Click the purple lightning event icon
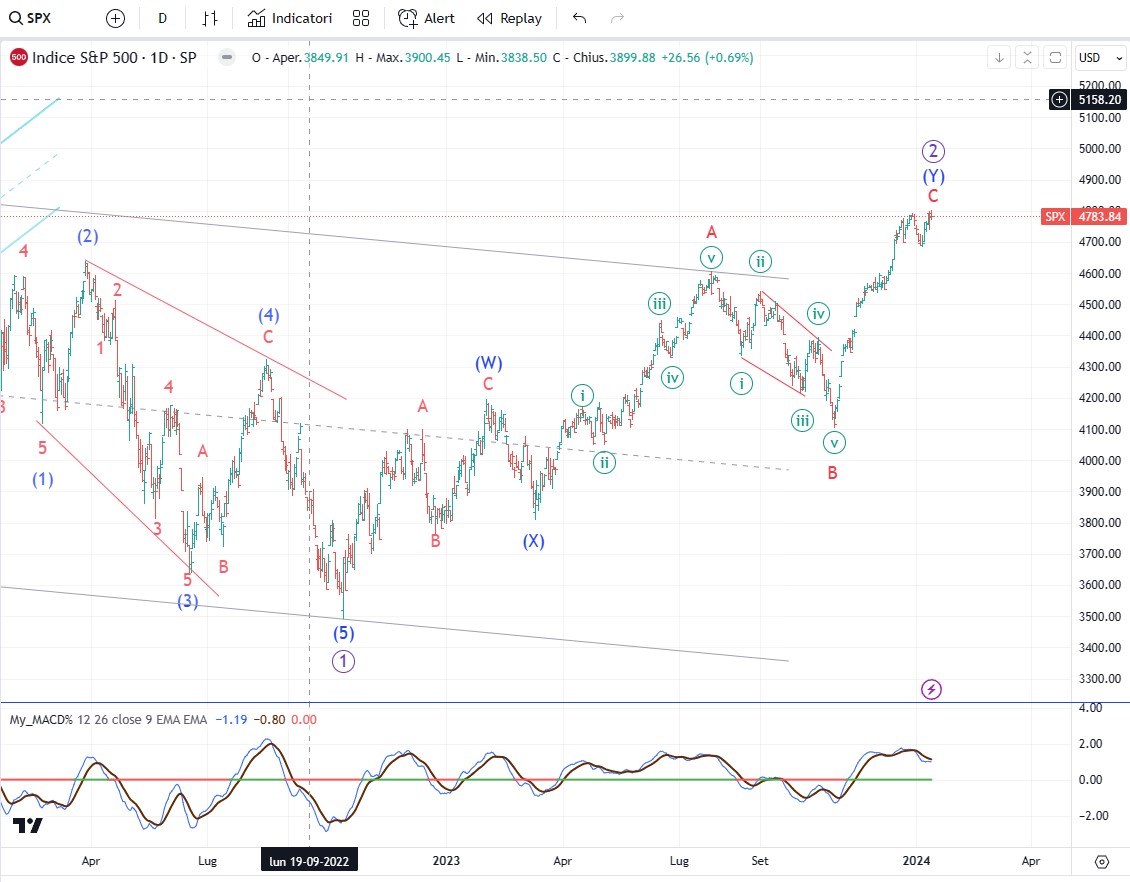This screenshot has width=1130, height=882. (931, 690)
